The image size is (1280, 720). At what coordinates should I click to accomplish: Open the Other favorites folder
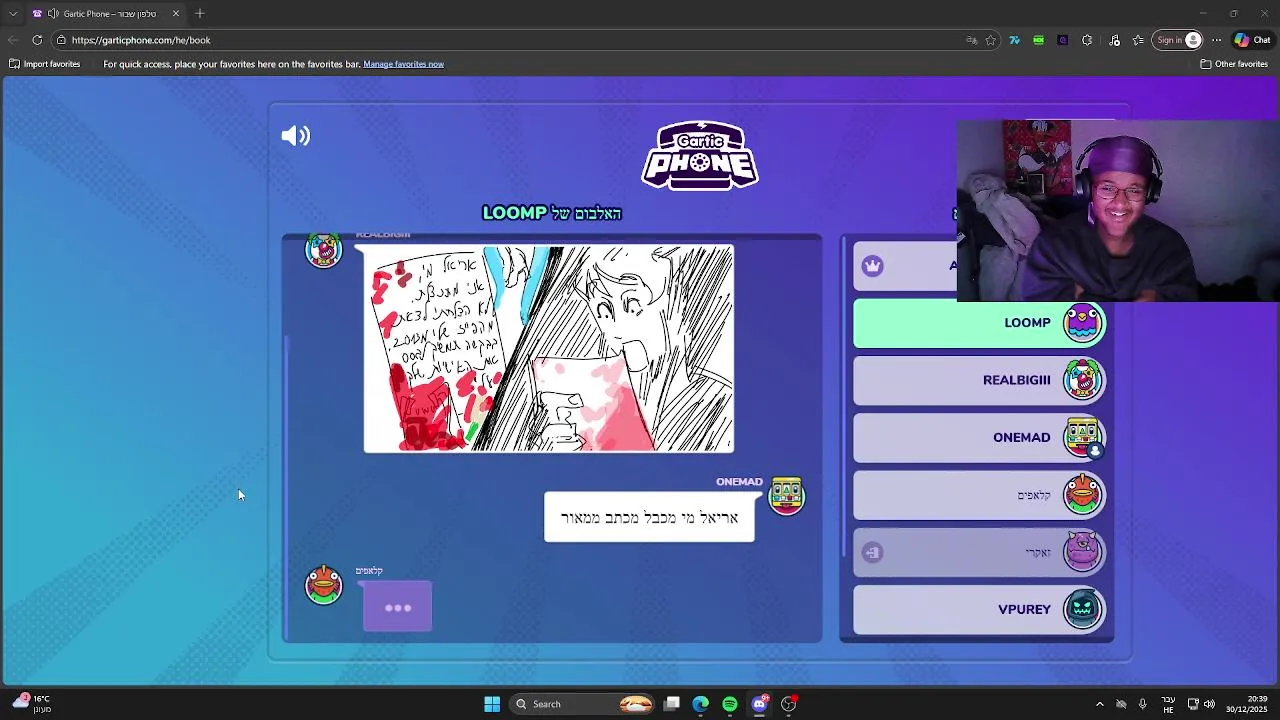pyautogui.click(x=1234, y=64)
